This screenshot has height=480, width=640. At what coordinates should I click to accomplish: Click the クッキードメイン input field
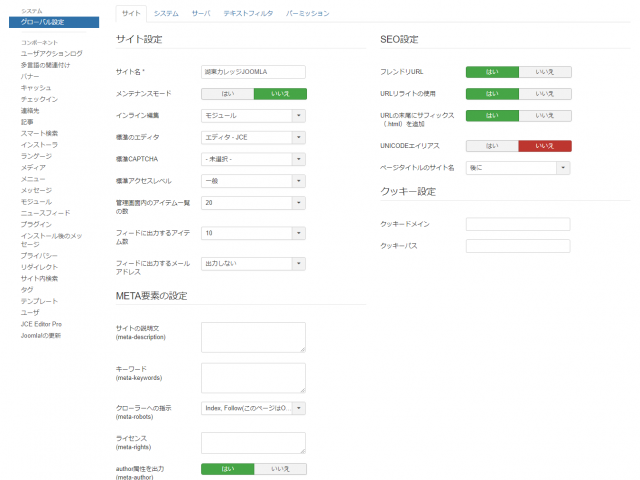point(518,224)
